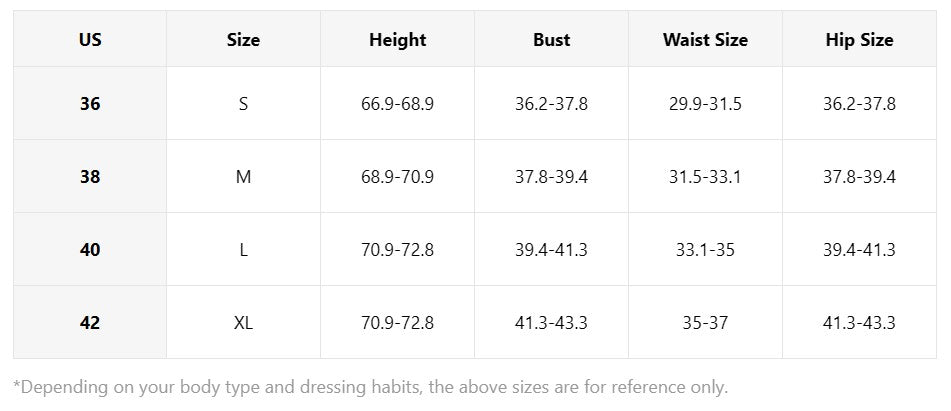The height and width of the screenshot is (411, 951).
Task: Select waist value 29.9-31.5
Action: point(705,104)
